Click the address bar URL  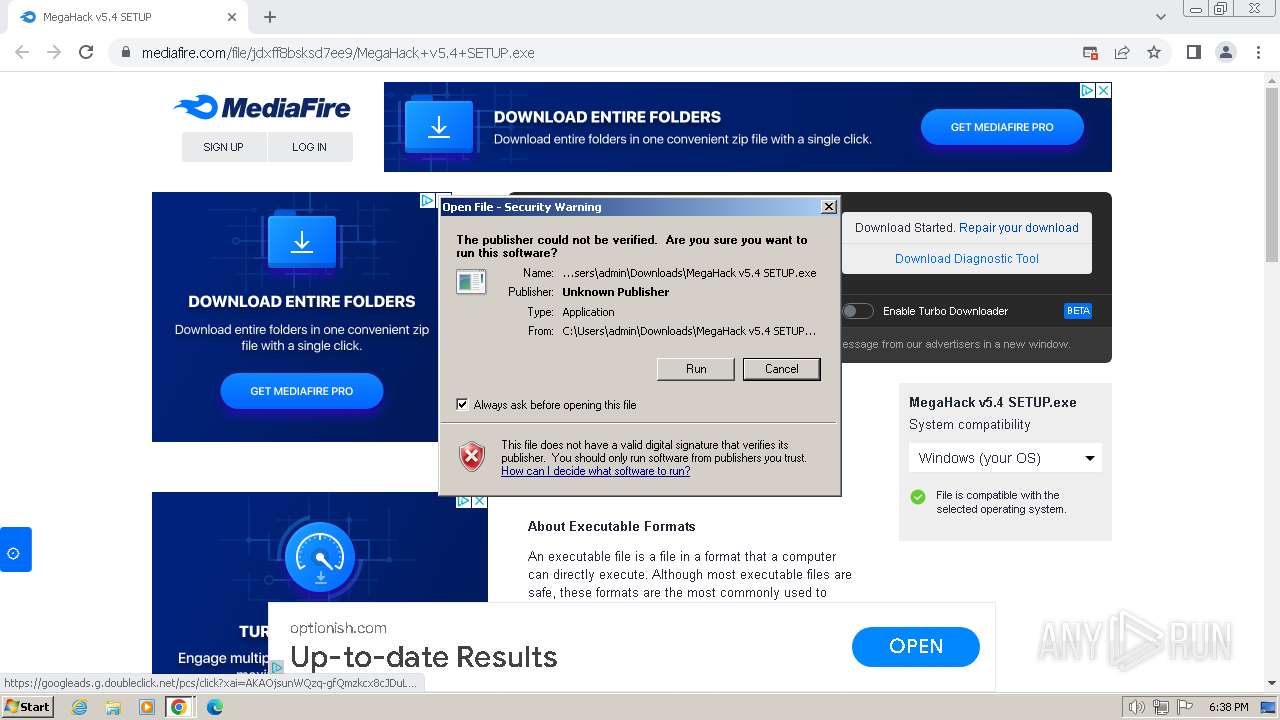338,53
